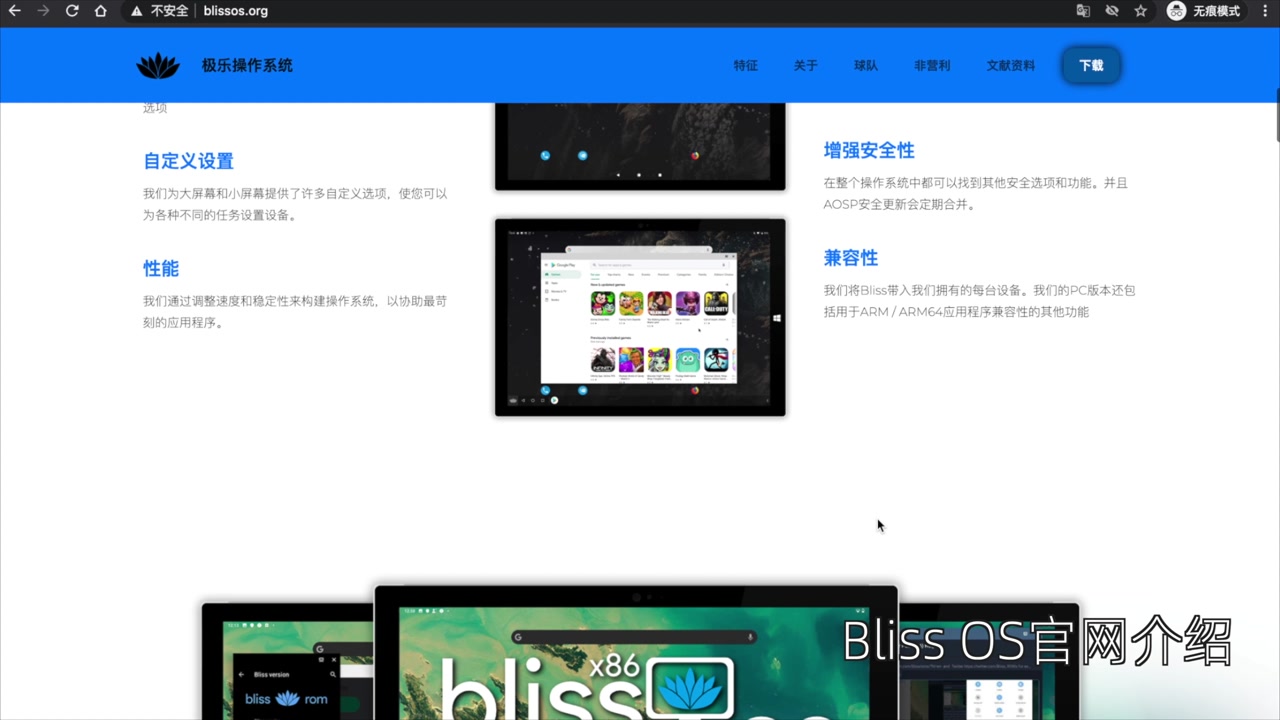Open the 特征 navigation item
Screen dimensions: 1280x720
[746, 66]
